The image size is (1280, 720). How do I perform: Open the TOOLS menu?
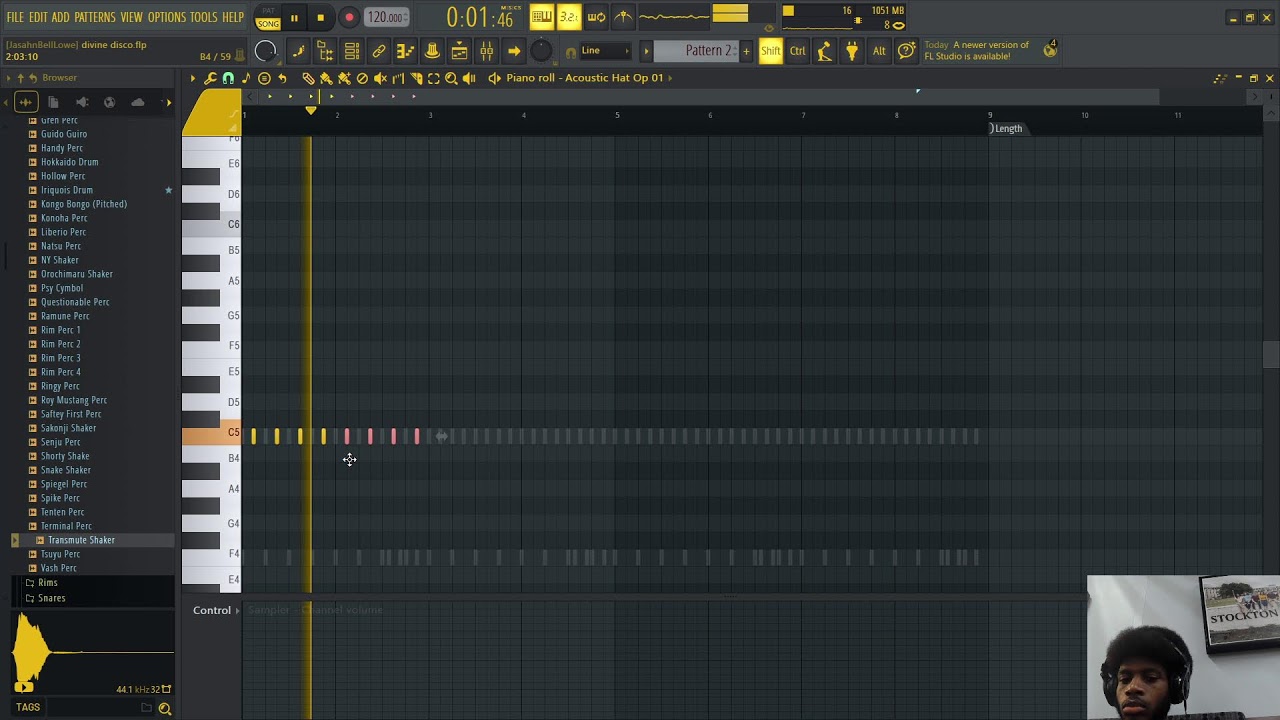pos(203,18)
